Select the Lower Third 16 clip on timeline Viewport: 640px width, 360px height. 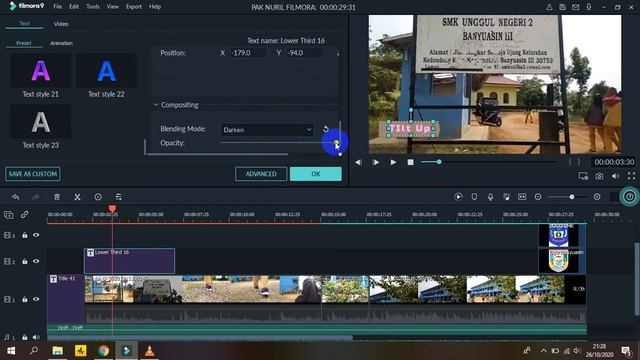tap(129, 261)
